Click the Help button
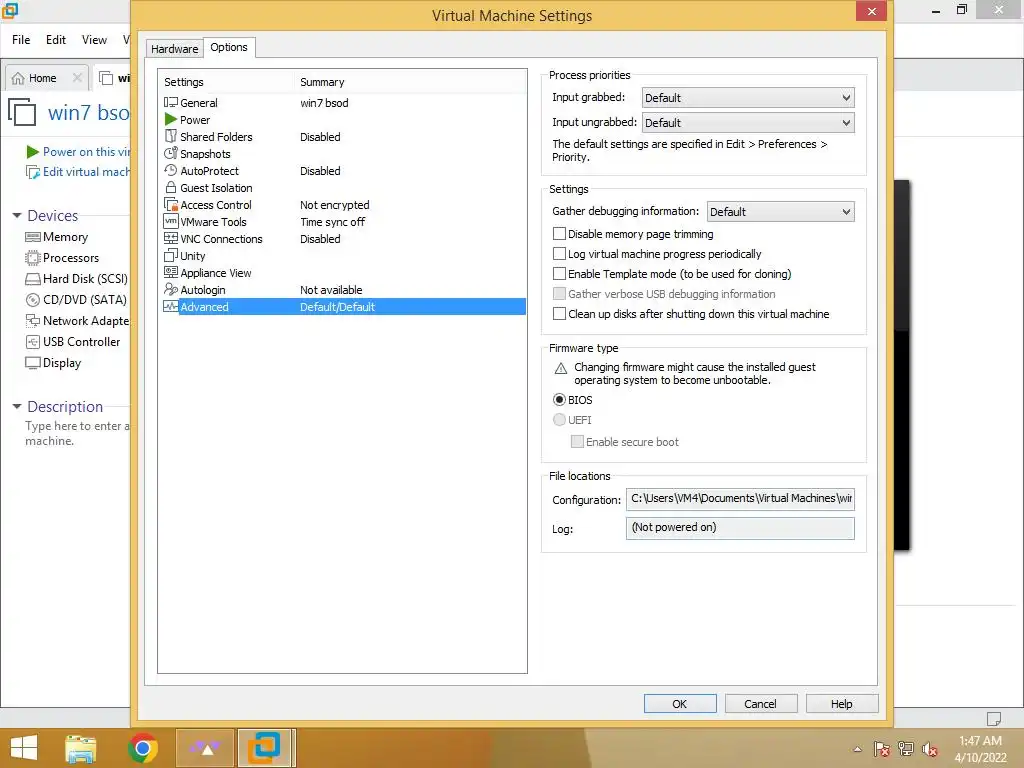The image size is (1024, 768). click(x=842, y=704)
